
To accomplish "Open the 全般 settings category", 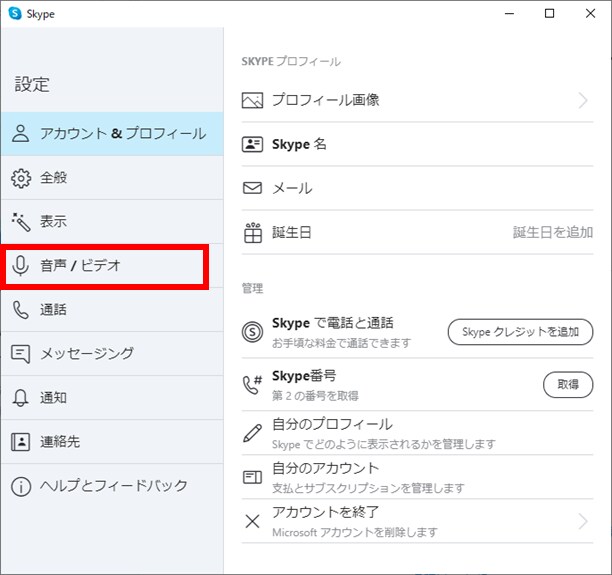I will [112, 178].
